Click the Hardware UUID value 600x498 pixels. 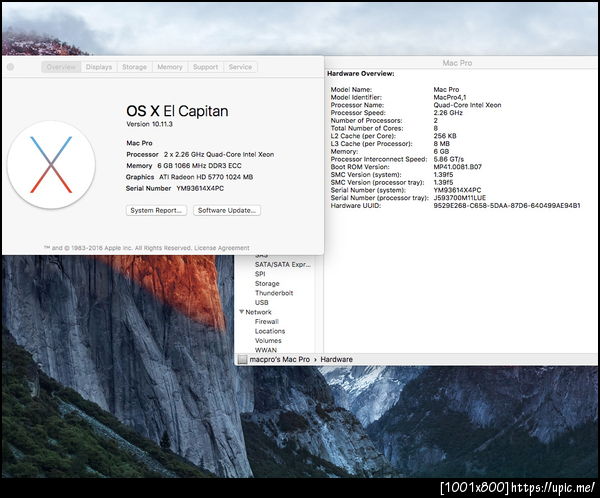pyautogui.click(x=507, y=206)
